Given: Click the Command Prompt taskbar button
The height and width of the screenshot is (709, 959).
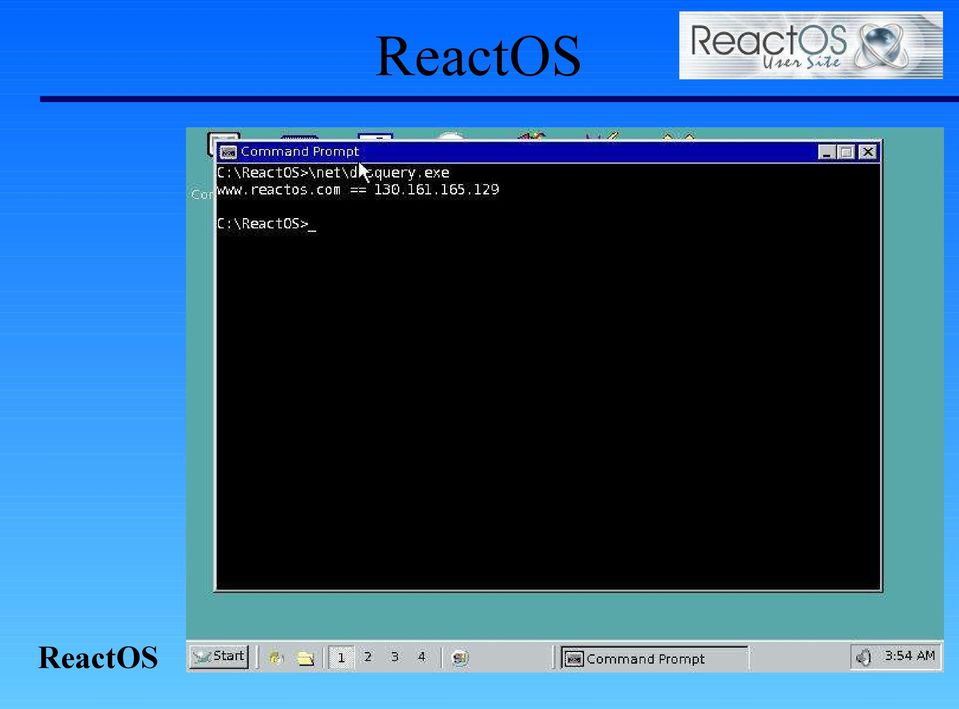Looking at the screenshot, I should pos(654,658).
